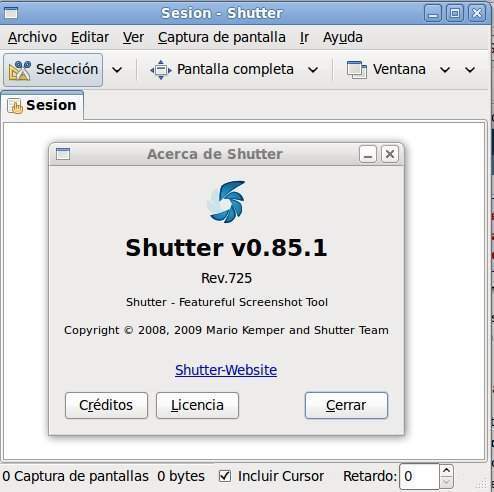Click the '0 bytes' status bar text
This screenshot has width=494, height=492.
click(181, 476)
